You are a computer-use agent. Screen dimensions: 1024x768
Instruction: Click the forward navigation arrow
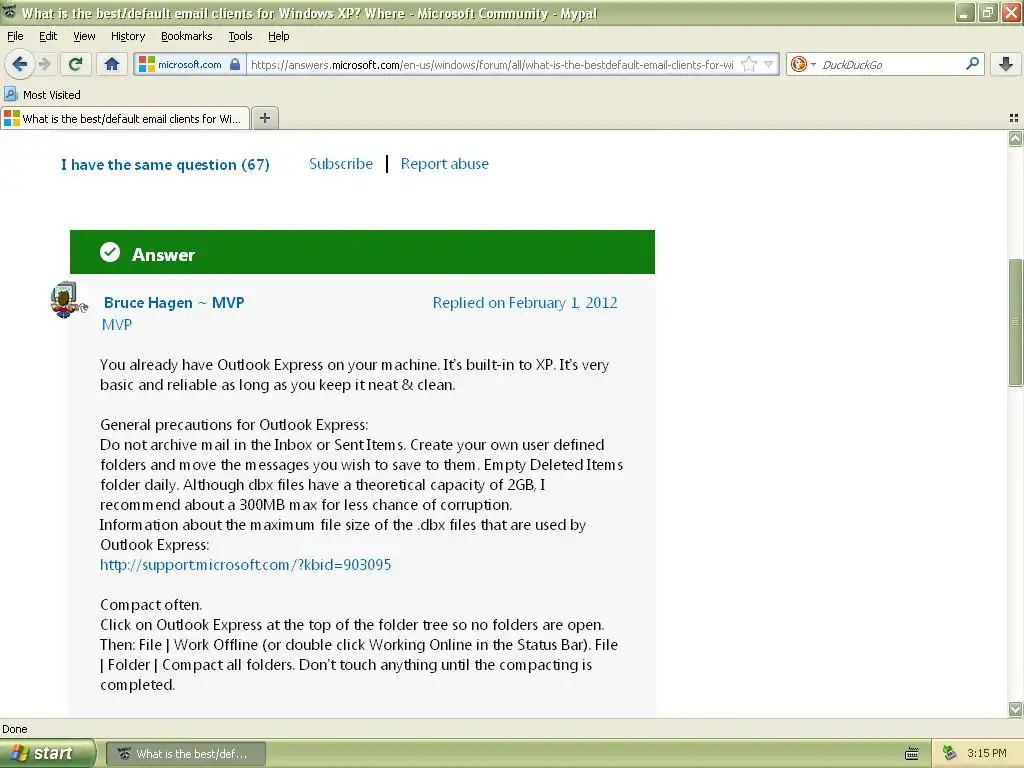coord(44,64)
